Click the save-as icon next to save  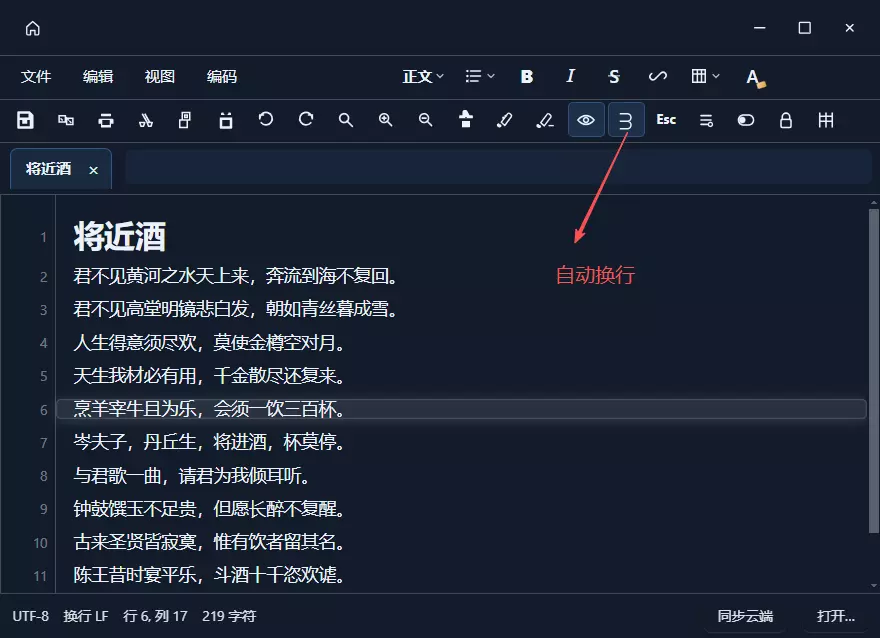[66, 120]
